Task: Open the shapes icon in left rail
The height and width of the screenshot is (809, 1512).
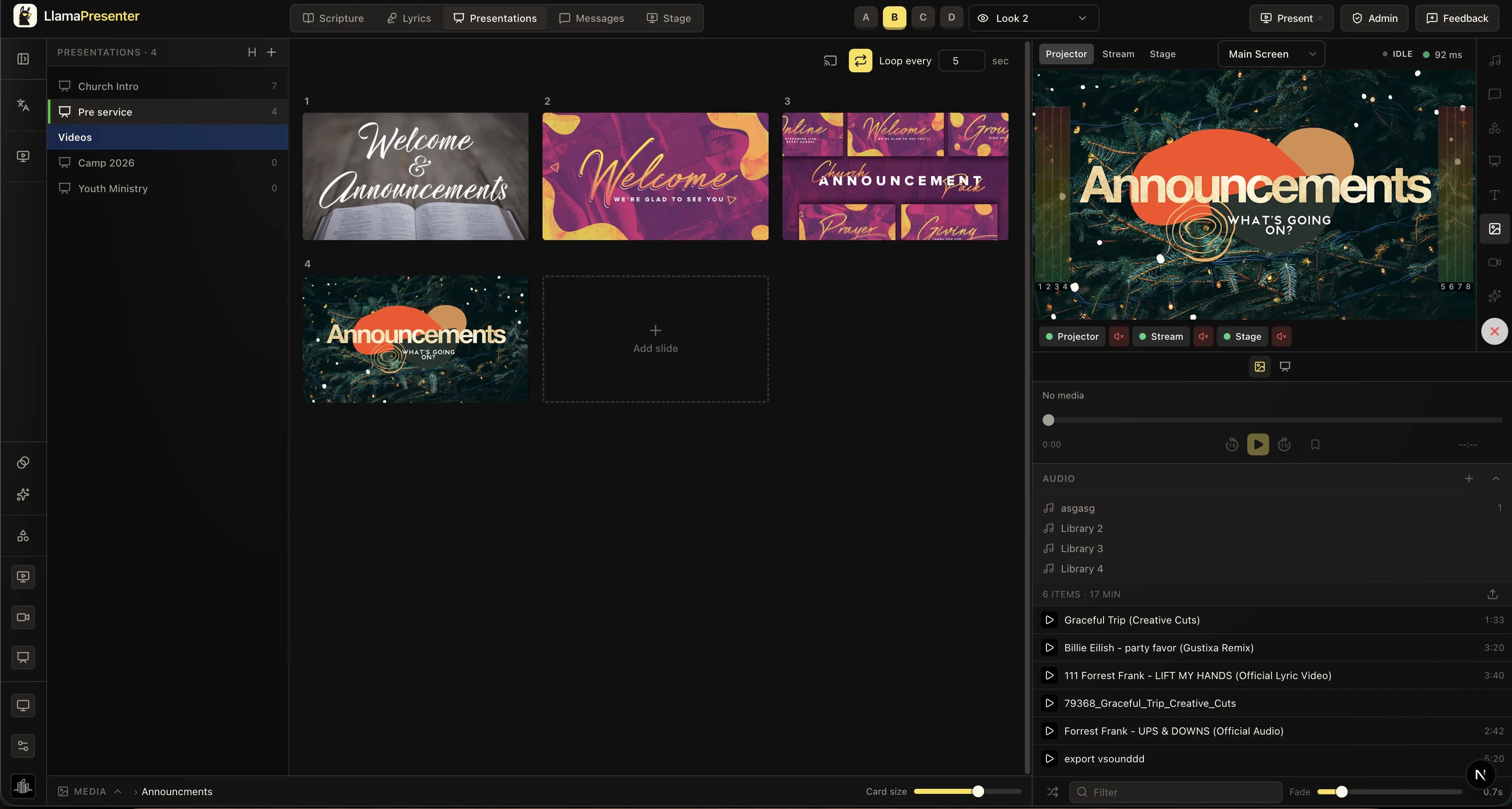Action: 23,536
